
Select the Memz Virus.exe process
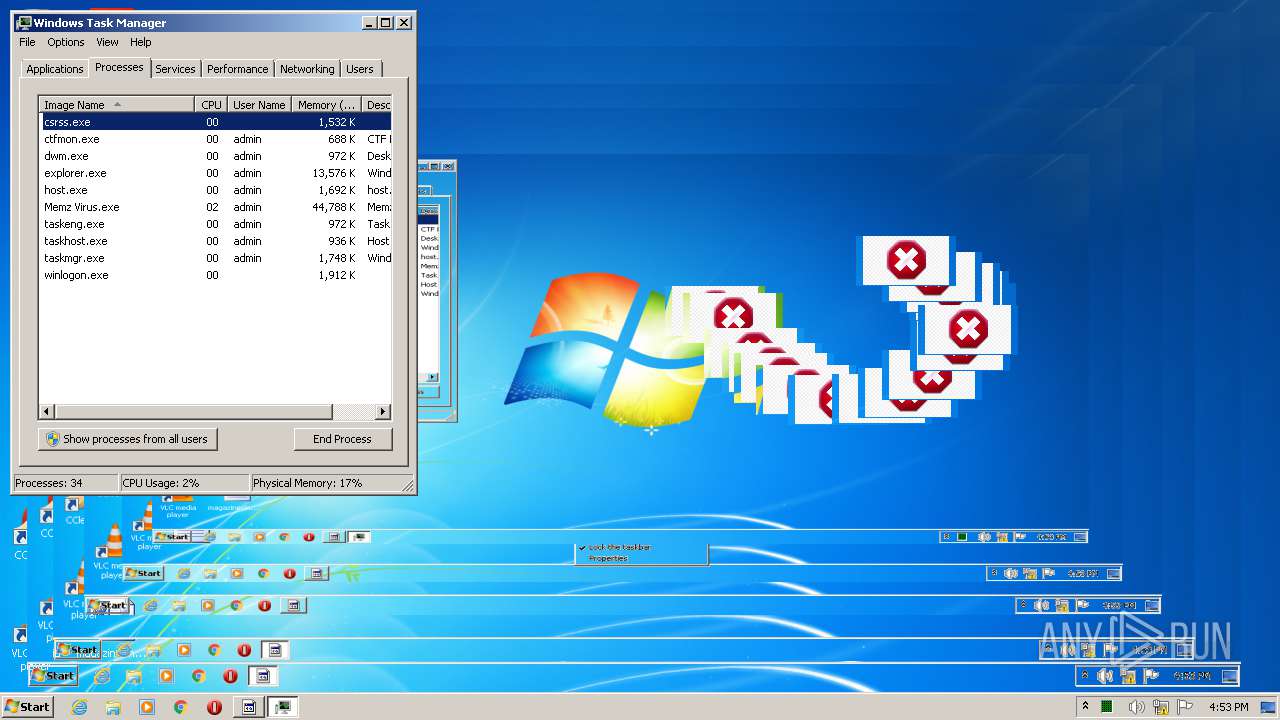(215, 207)
